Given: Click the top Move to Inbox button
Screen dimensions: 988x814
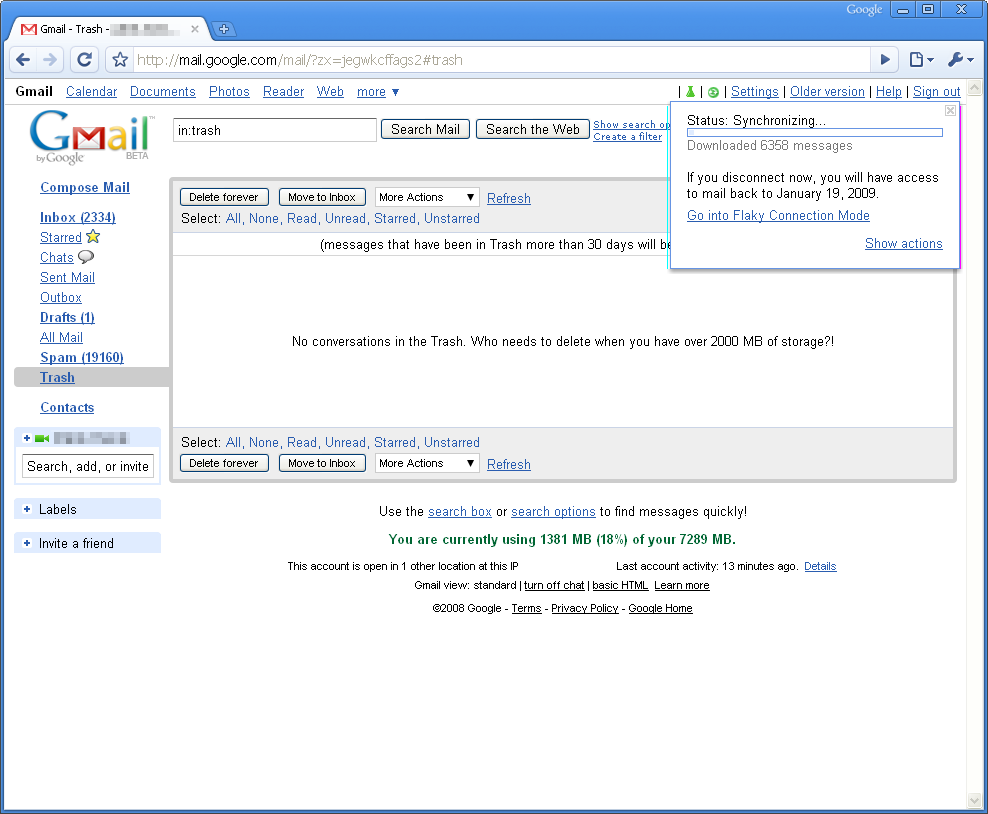Looking at the screenshot, I should (x=322, y=197).
